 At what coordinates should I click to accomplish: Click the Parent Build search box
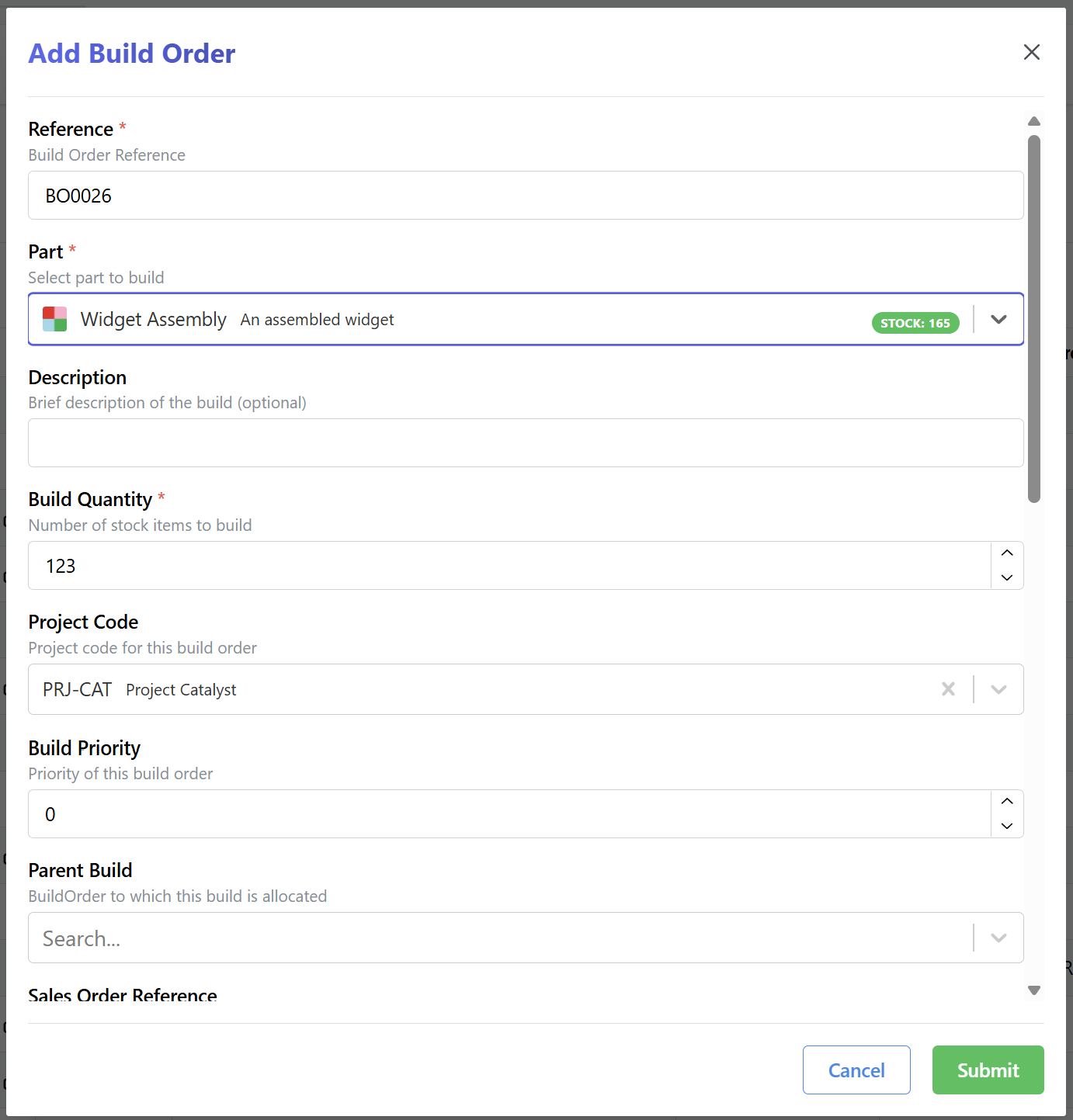(x=497, y=938)
